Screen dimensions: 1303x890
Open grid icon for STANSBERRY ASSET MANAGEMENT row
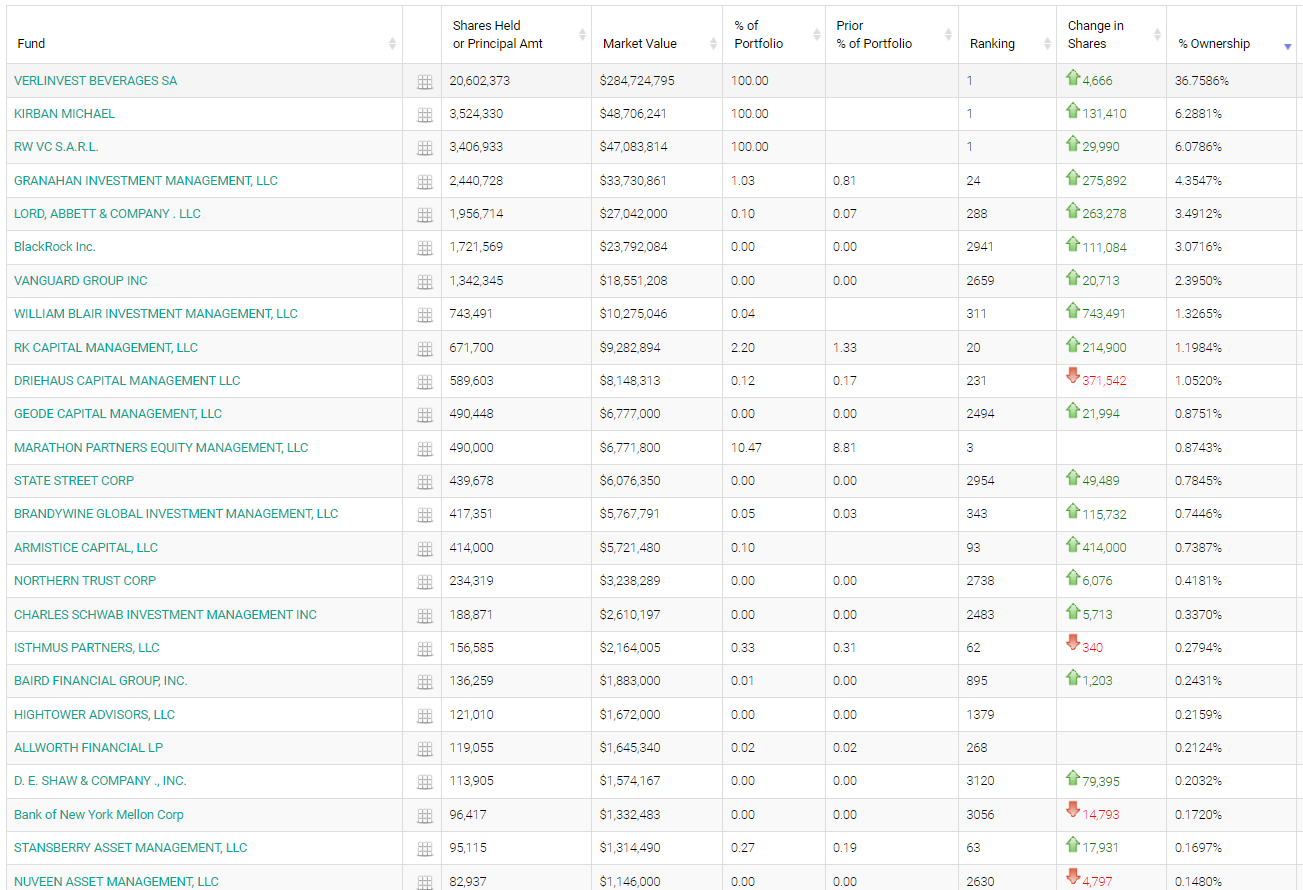(424, 849)
